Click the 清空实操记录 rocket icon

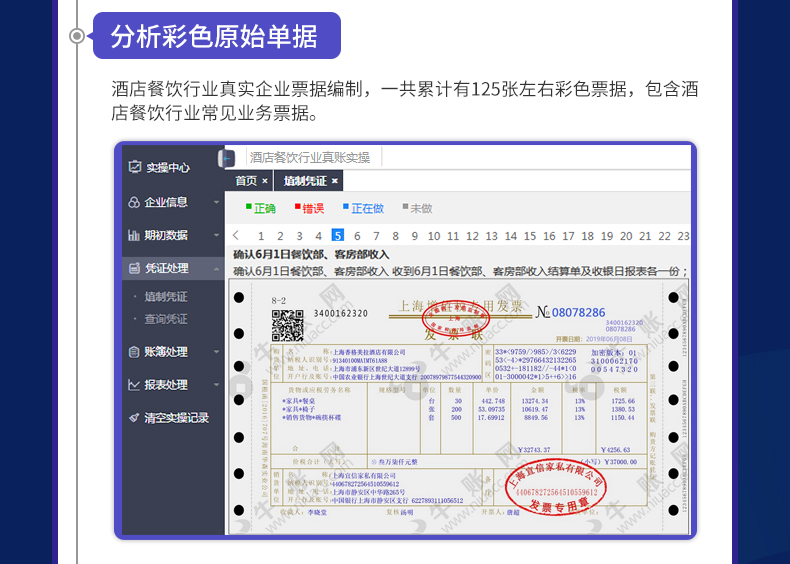(x=134, y=418)
